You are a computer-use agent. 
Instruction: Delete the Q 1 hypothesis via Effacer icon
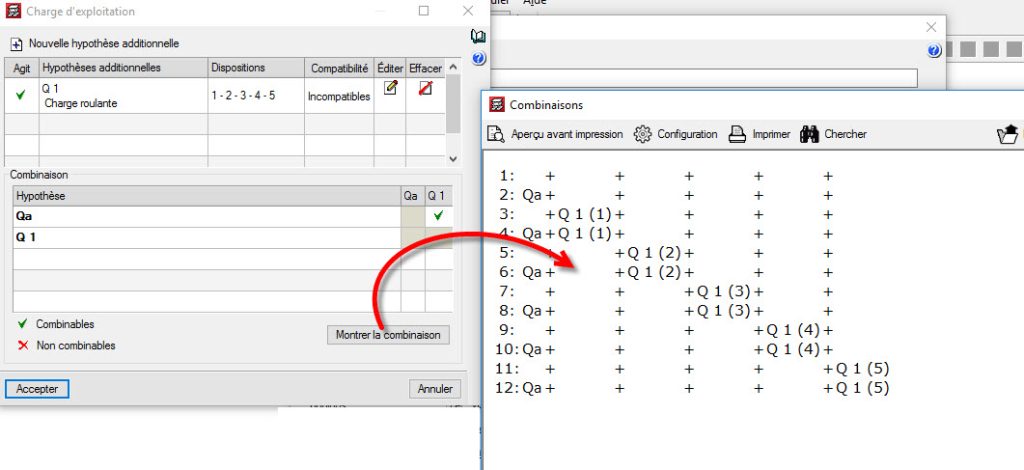(425, 89)
